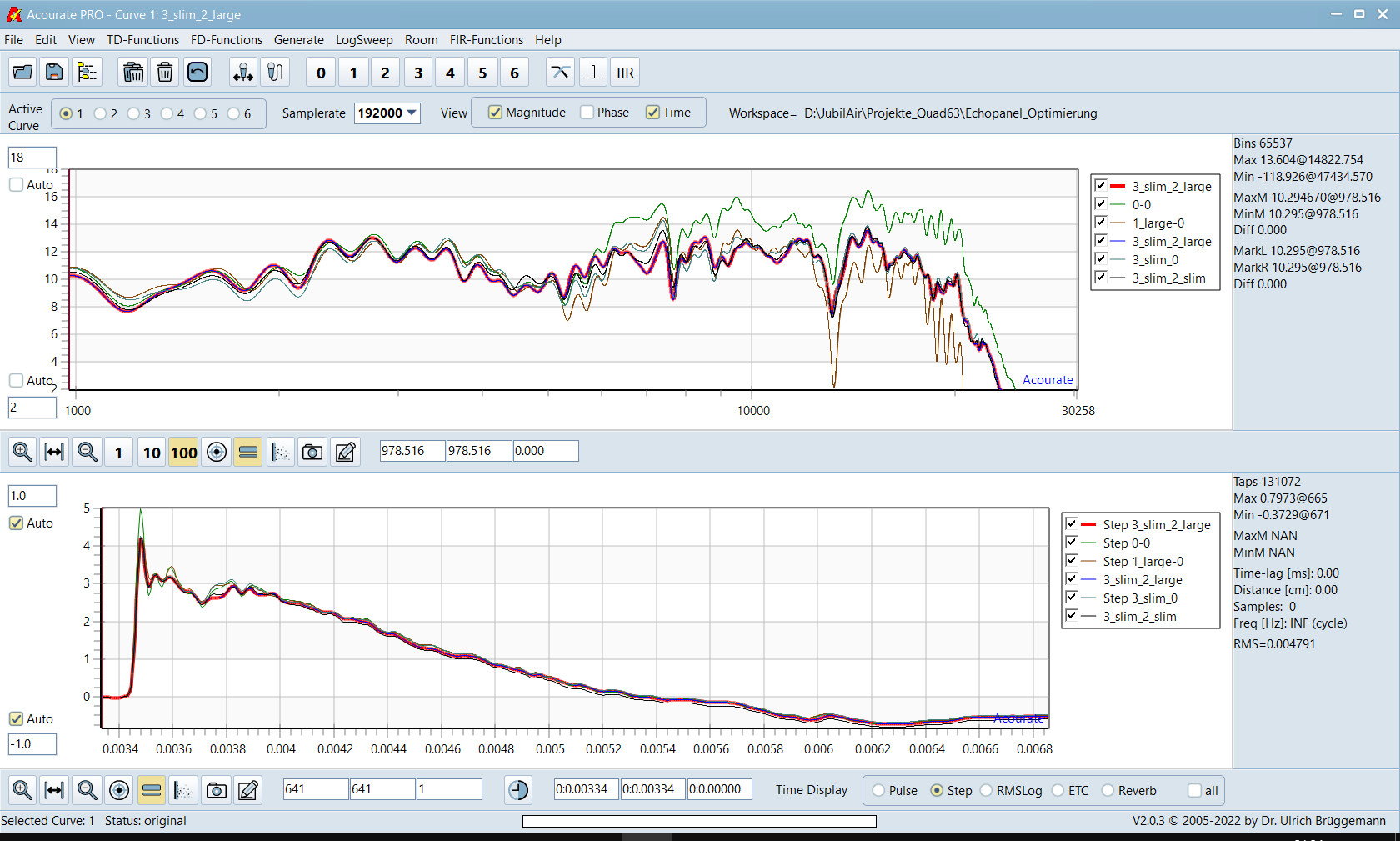This screenshot has width=1400, height=841.
Task: Click the edit pencil icon below magnitude chart
Action: (x=345, y=452)
